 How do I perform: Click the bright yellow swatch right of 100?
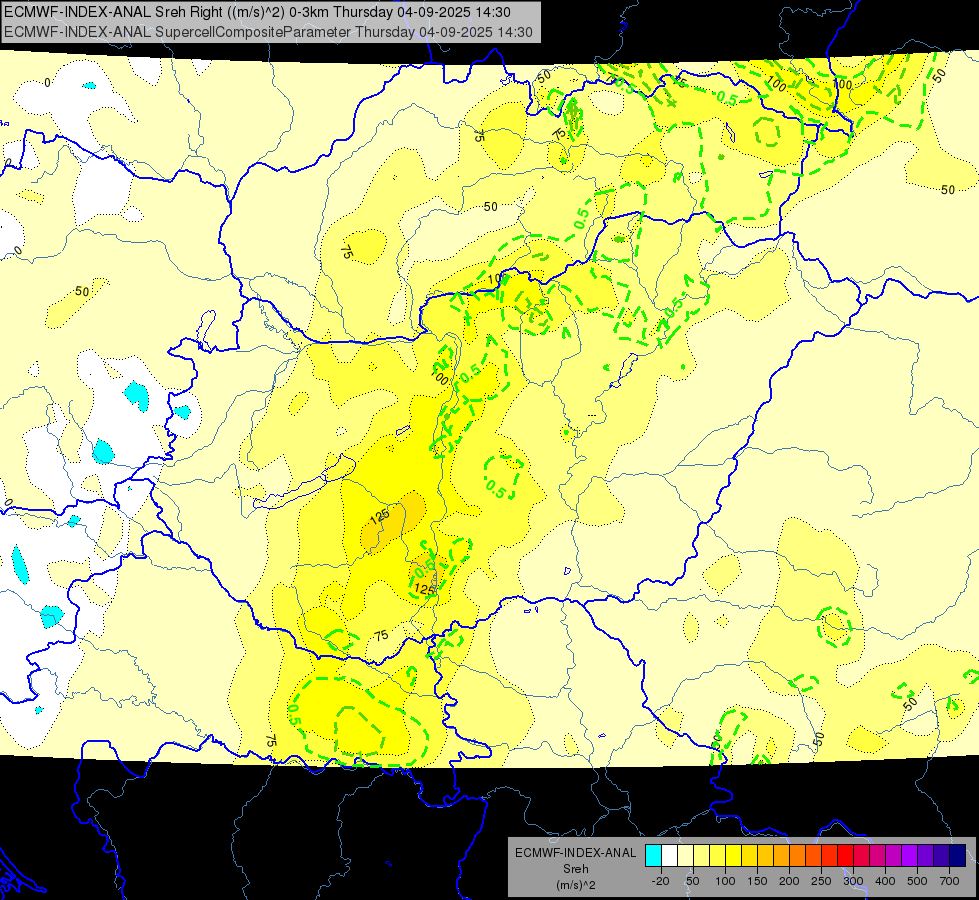734,856
